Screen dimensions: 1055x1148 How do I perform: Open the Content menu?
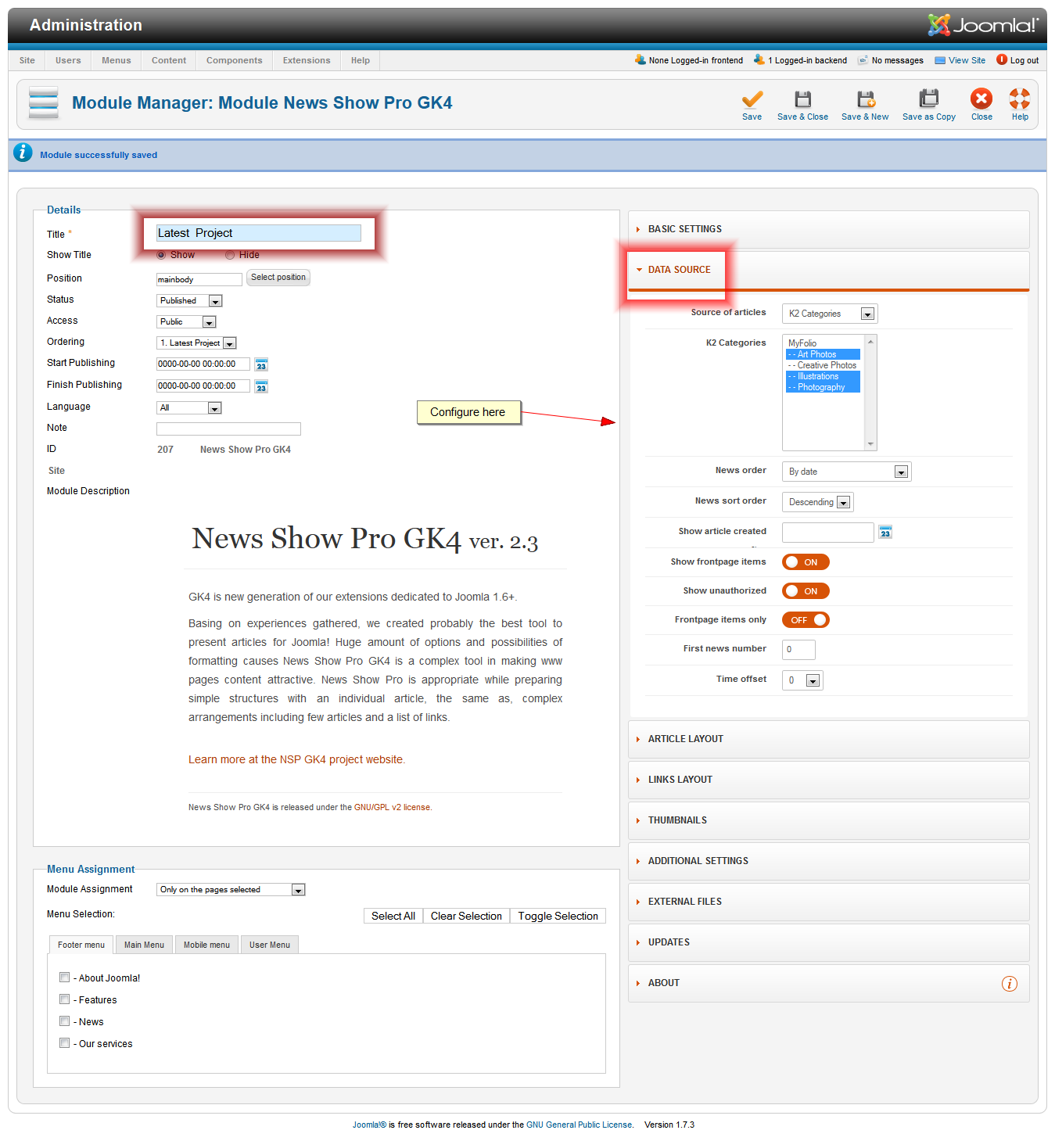click(x=169, y=60)
